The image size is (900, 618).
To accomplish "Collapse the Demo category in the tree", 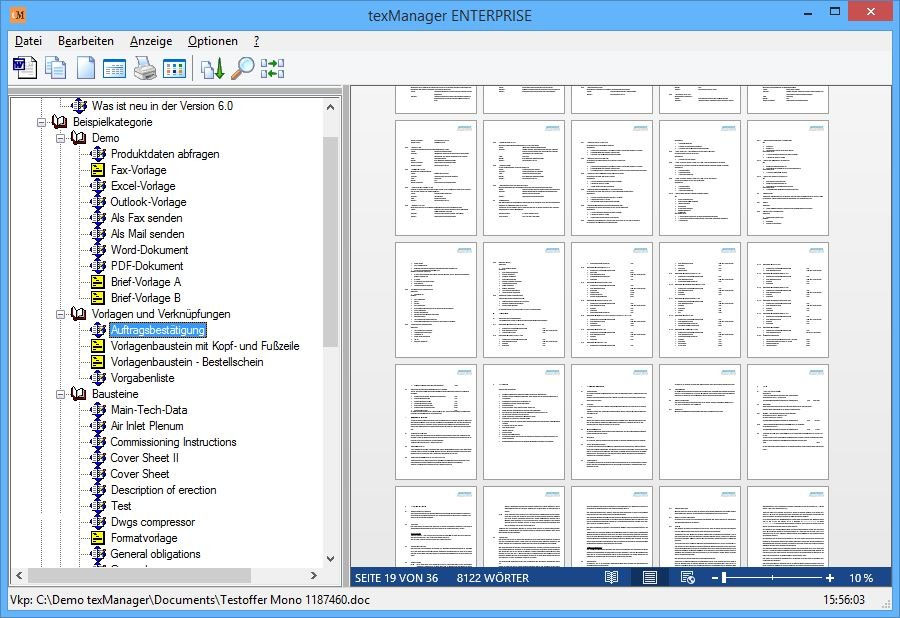I will [x=62, y=138].
